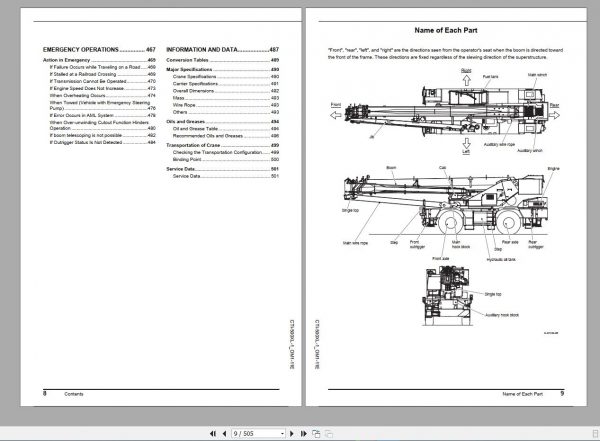The image size is (600, 441).
Task: Open Mass entry page 493
Action: click(x=226, y=98)
